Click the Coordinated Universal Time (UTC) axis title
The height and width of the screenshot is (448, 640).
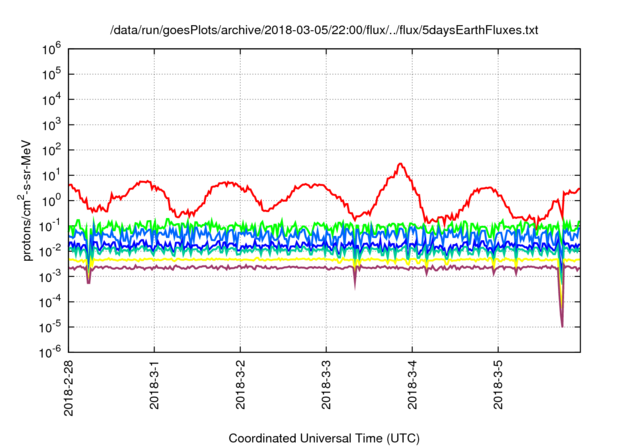[324, 438]
